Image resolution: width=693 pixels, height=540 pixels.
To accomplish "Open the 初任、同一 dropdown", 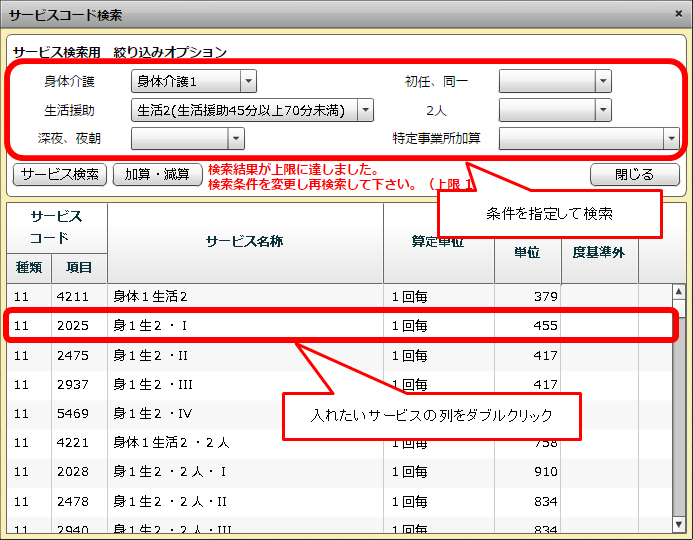I will 602,81.
